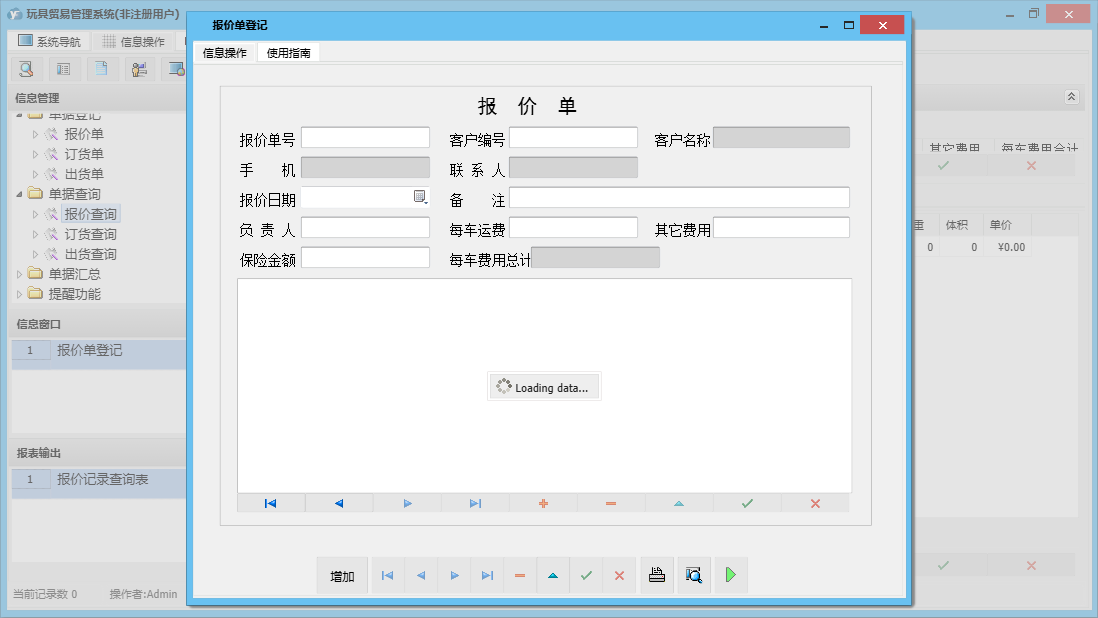1098x618 pixels.
Task: Open the print preview icon
Action: point(694,575)
